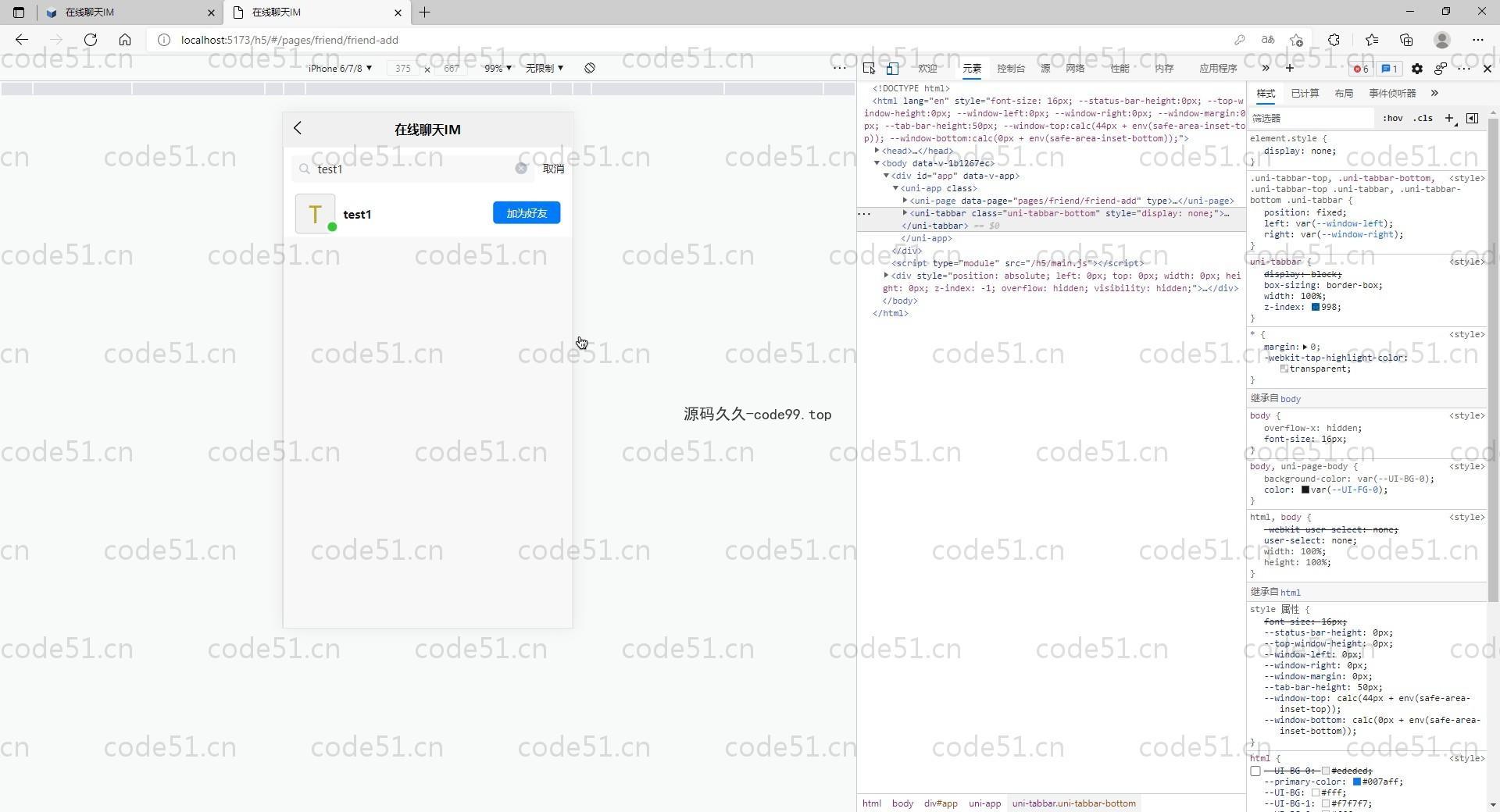The width and height of the screenshot is (1500, 812).
Task: Click the translate page icon
Action: coord(1268,40)
